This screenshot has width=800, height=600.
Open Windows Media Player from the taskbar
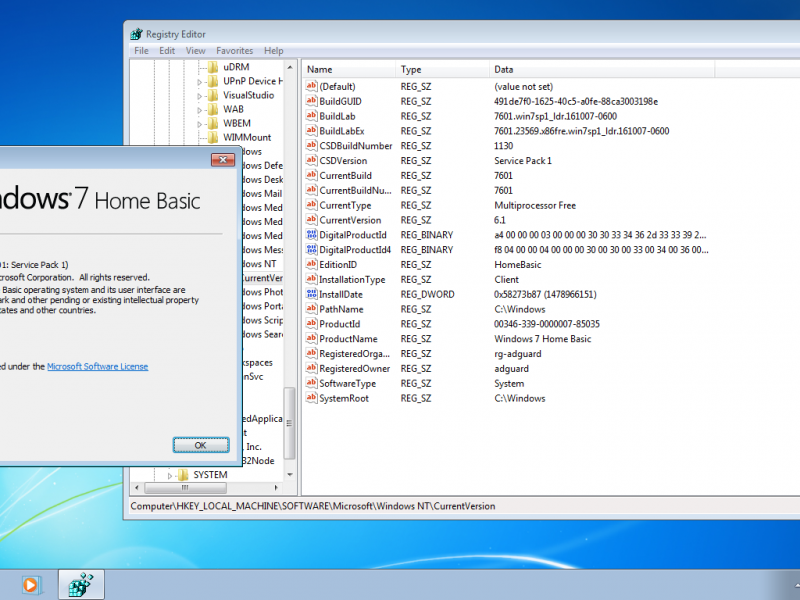tap(31, 585)
